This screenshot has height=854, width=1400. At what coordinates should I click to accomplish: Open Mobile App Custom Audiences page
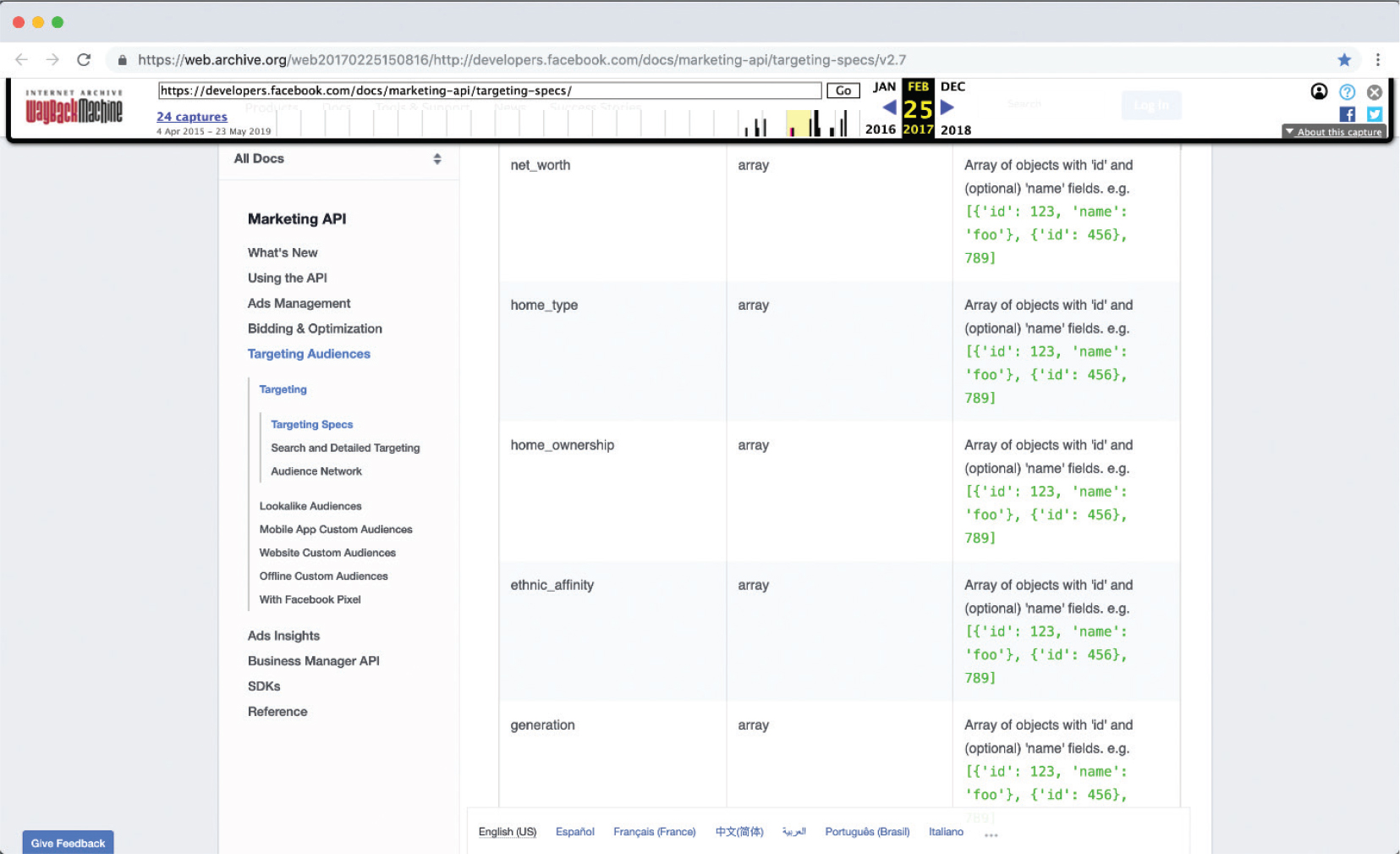coord(336,530)
